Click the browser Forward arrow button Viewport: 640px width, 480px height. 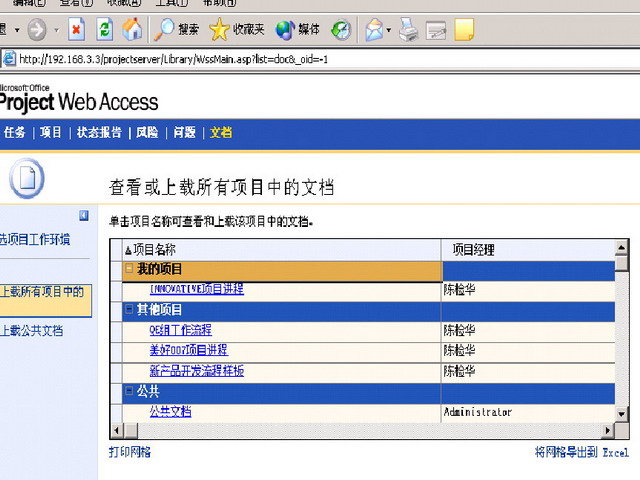click(37, 30)
